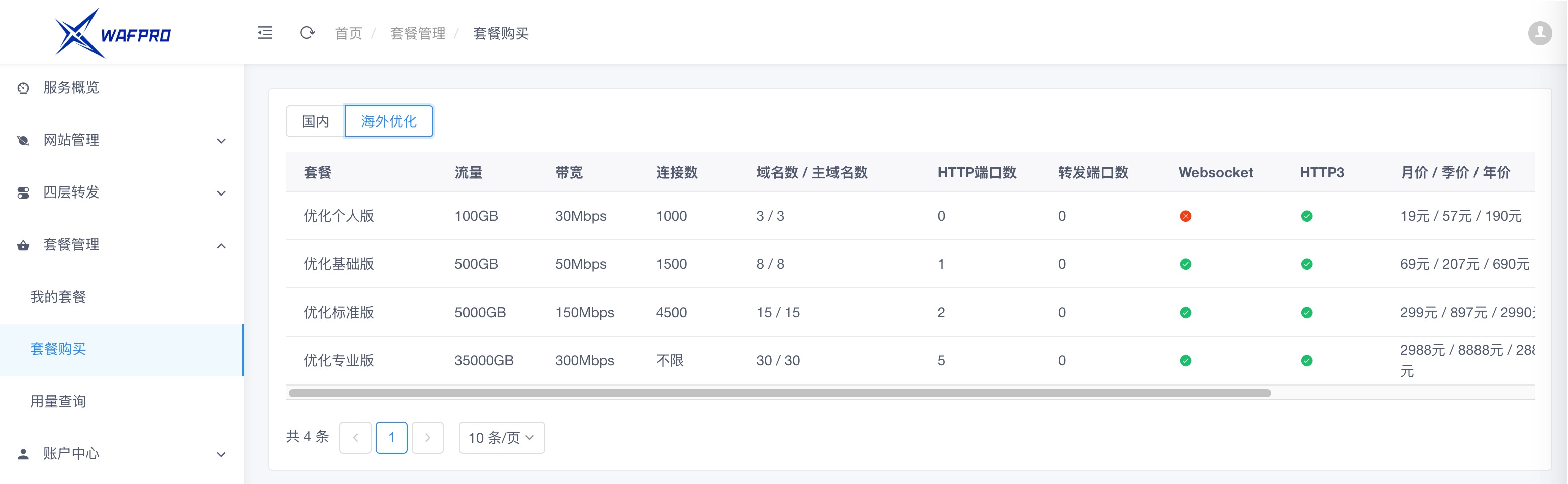Viewport: 1568px width, 484px height.
Task: Click the 网站管理 sidebar icon
Action: (23, 141)
